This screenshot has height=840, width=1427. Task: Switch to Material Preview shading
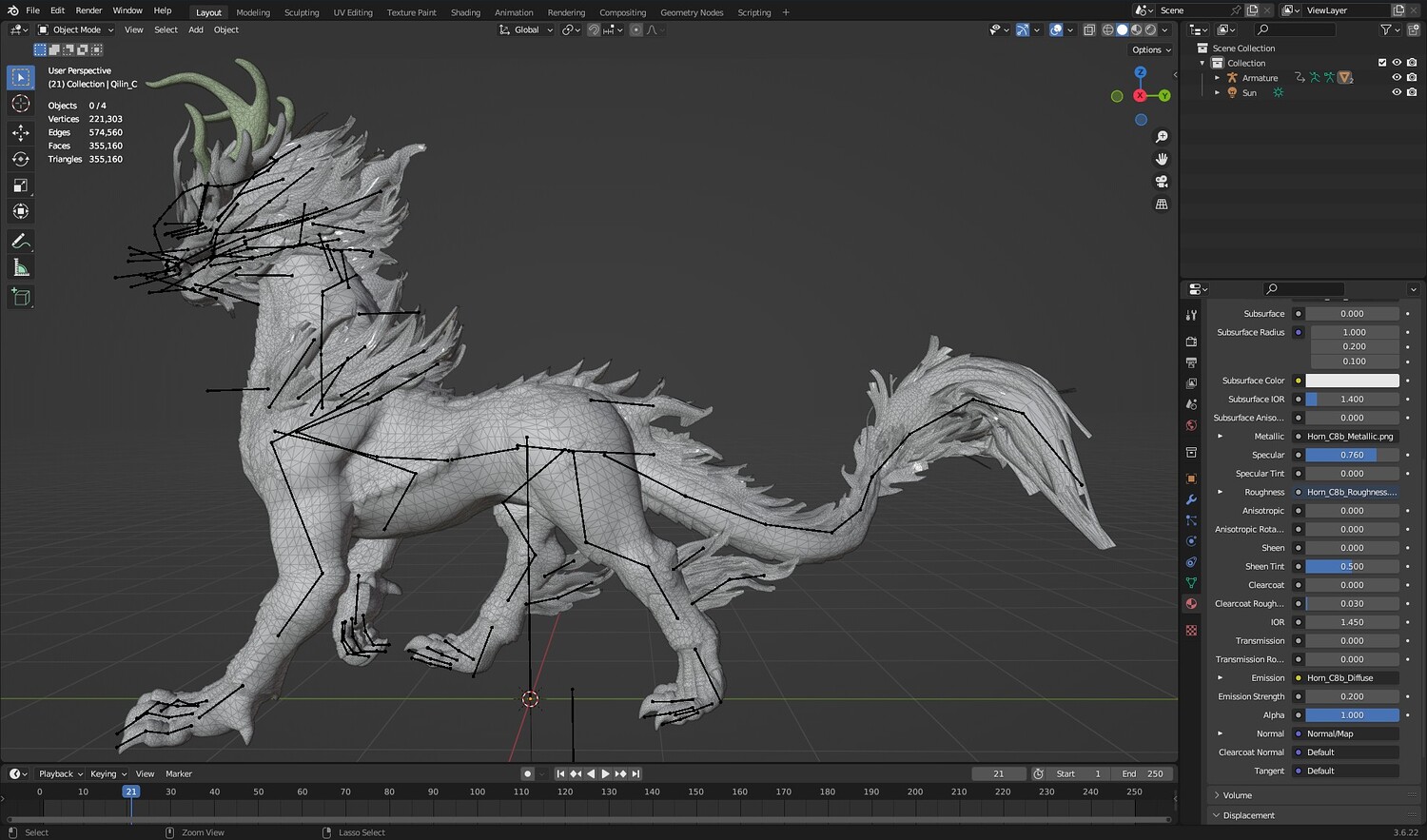[1137, 29]
